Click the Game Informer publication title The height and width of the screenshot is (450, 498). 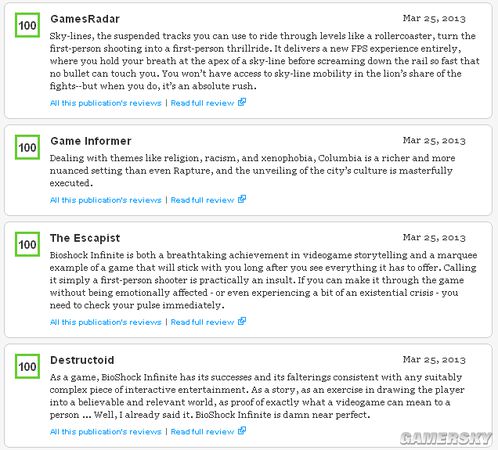(x=91, y=141)
